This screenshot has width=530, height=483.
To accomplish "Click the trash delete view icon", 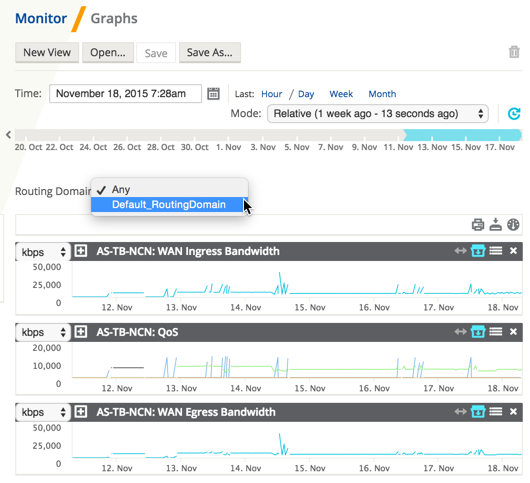I will (514, 52).
